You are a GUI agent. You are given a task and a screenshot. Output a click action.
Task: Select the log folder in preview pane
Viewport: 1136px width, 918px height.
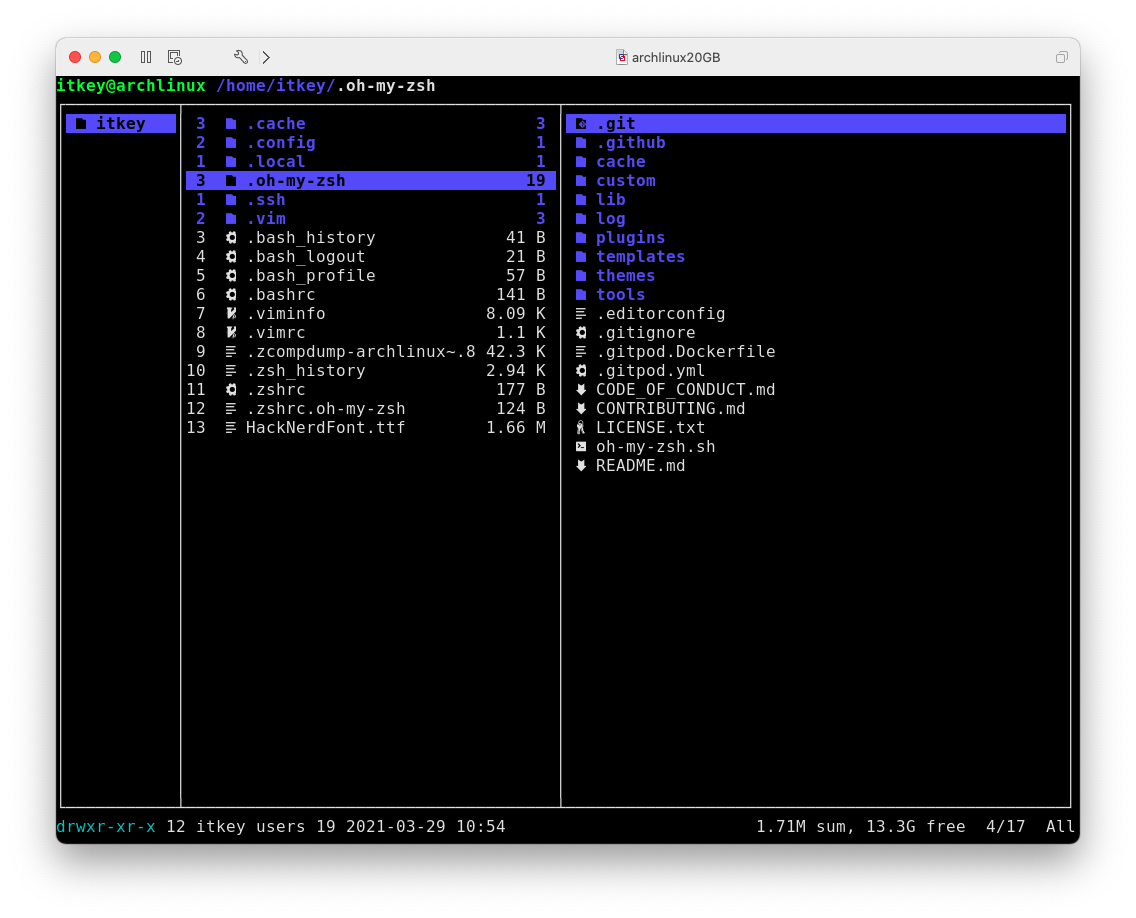click(611, 219)
